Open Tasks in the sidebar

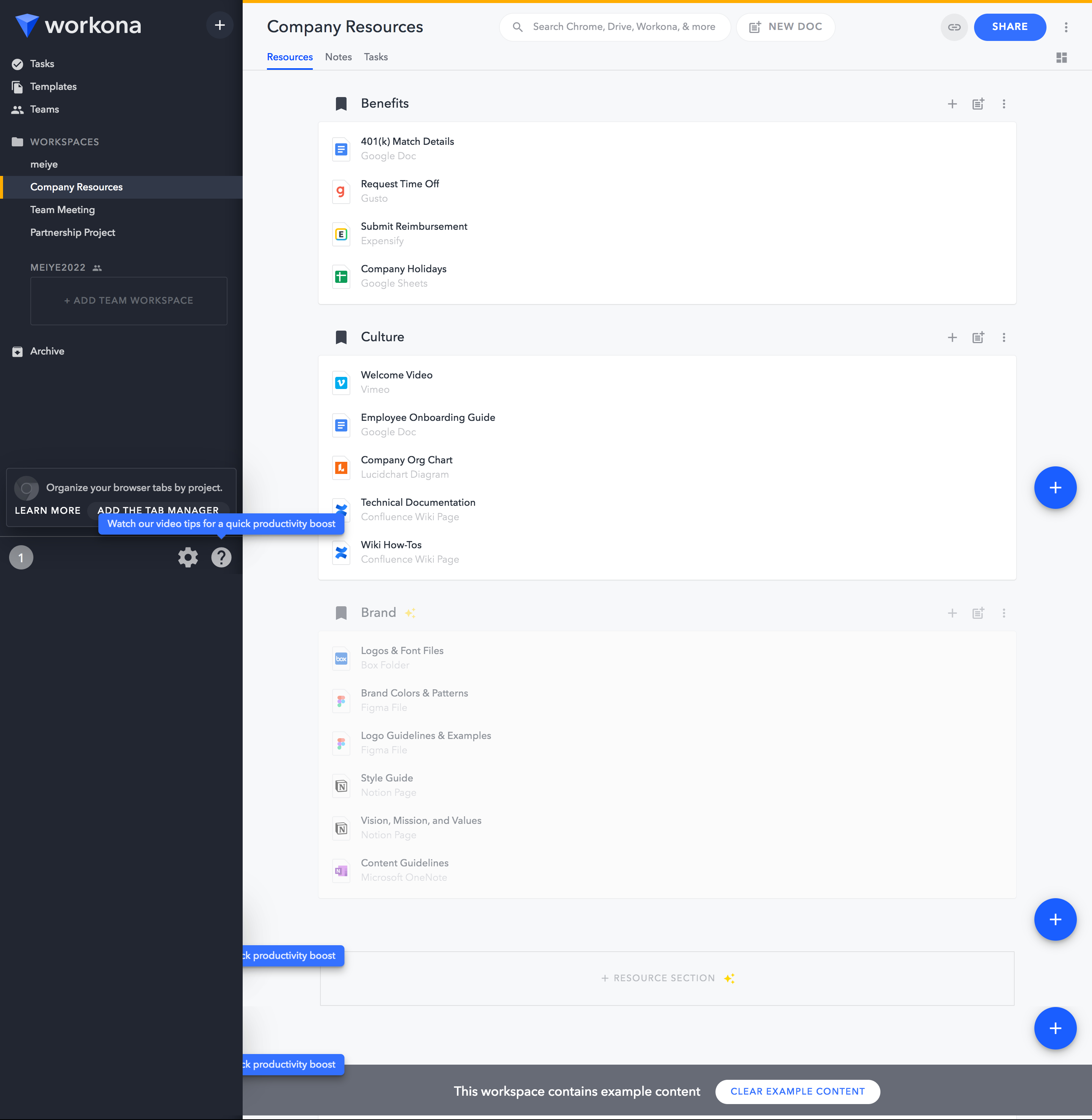tap(42, 64)
